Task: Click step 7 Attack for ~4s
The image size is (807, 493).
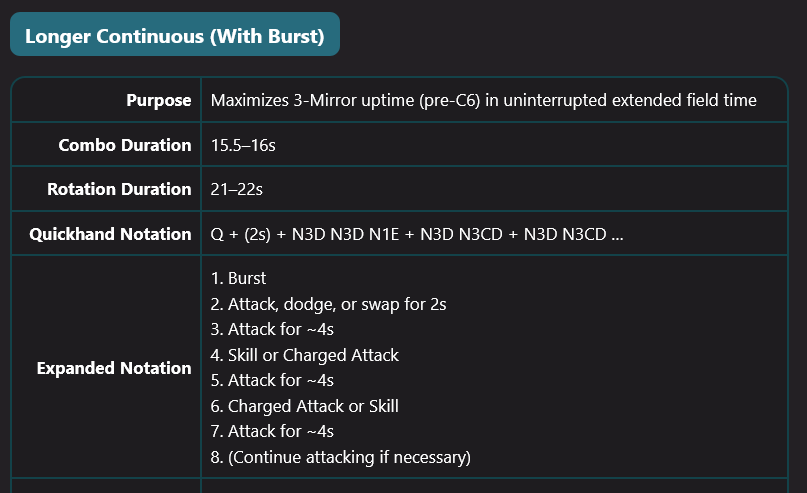Action: pos(272,431)
